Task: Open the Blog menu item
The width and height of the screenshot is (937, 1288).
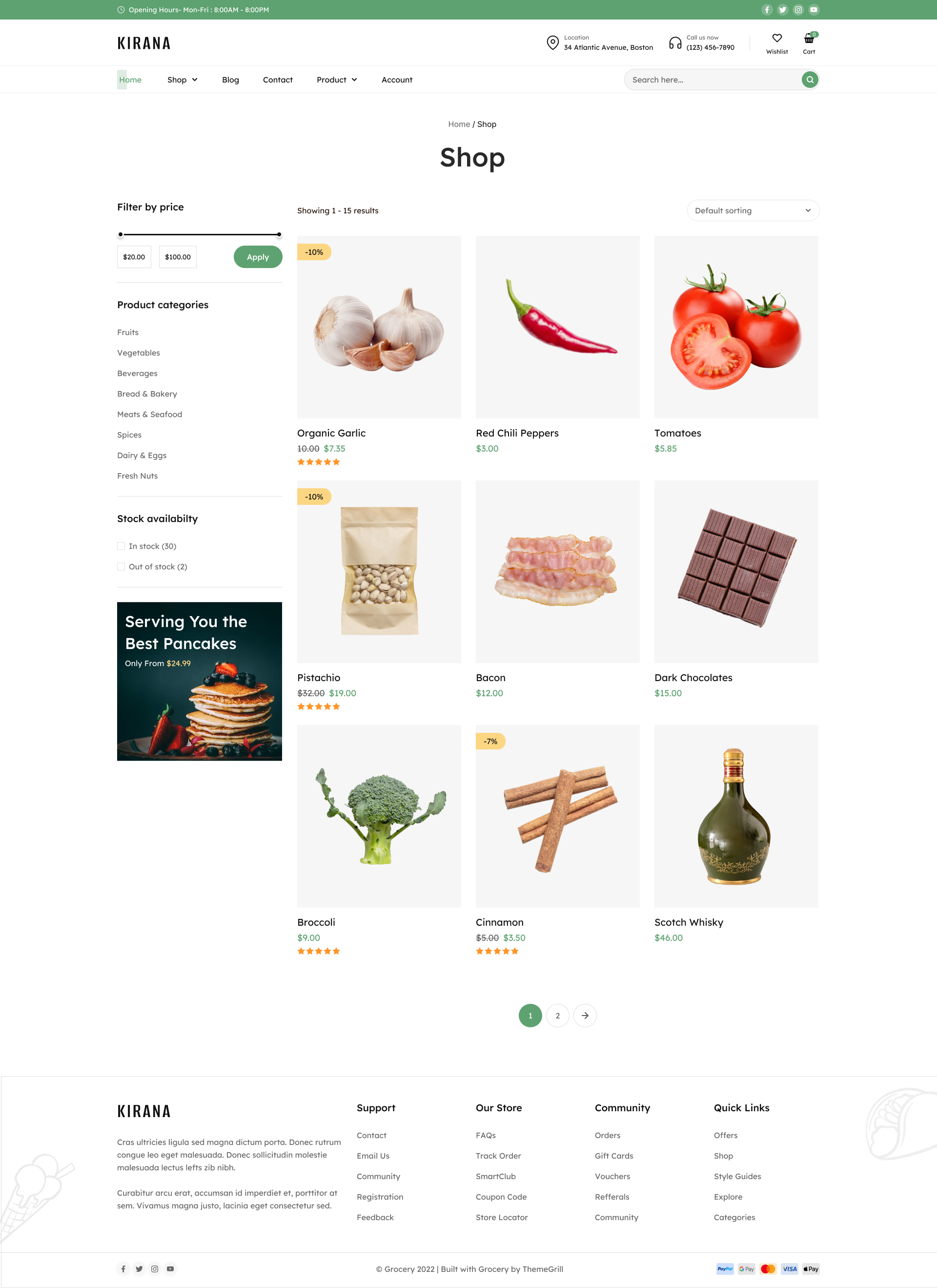Action: (230, 80)
